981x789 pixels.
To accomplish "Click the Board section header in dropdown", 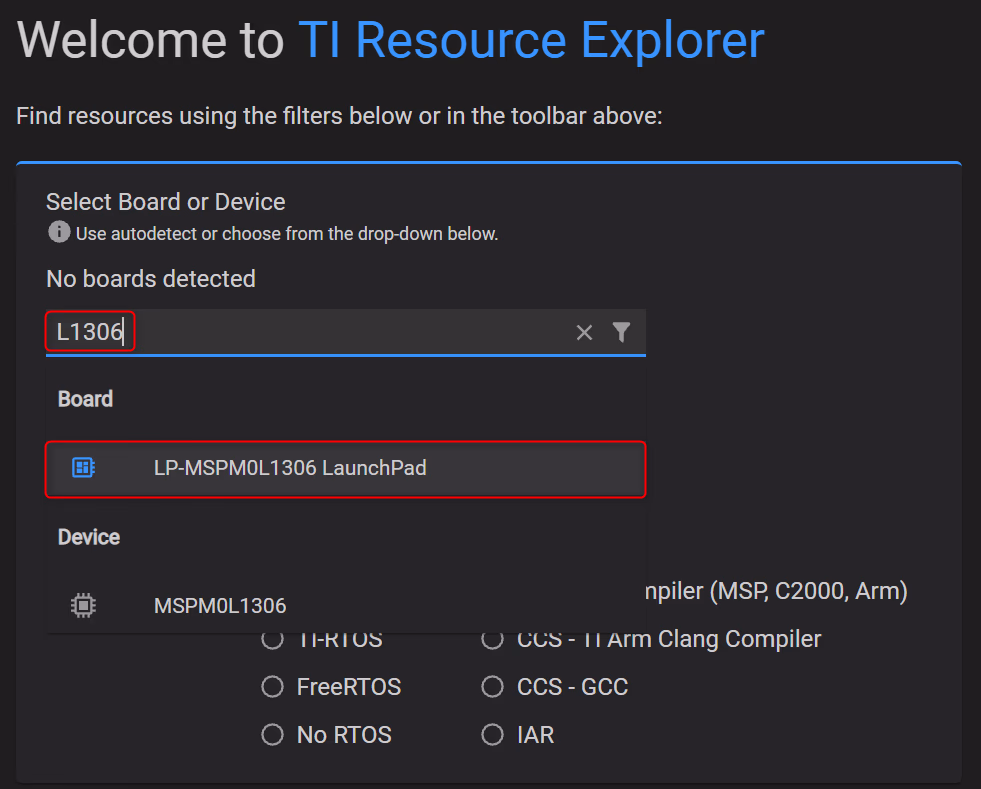I will pyautogui.click(x=85, y=399).
